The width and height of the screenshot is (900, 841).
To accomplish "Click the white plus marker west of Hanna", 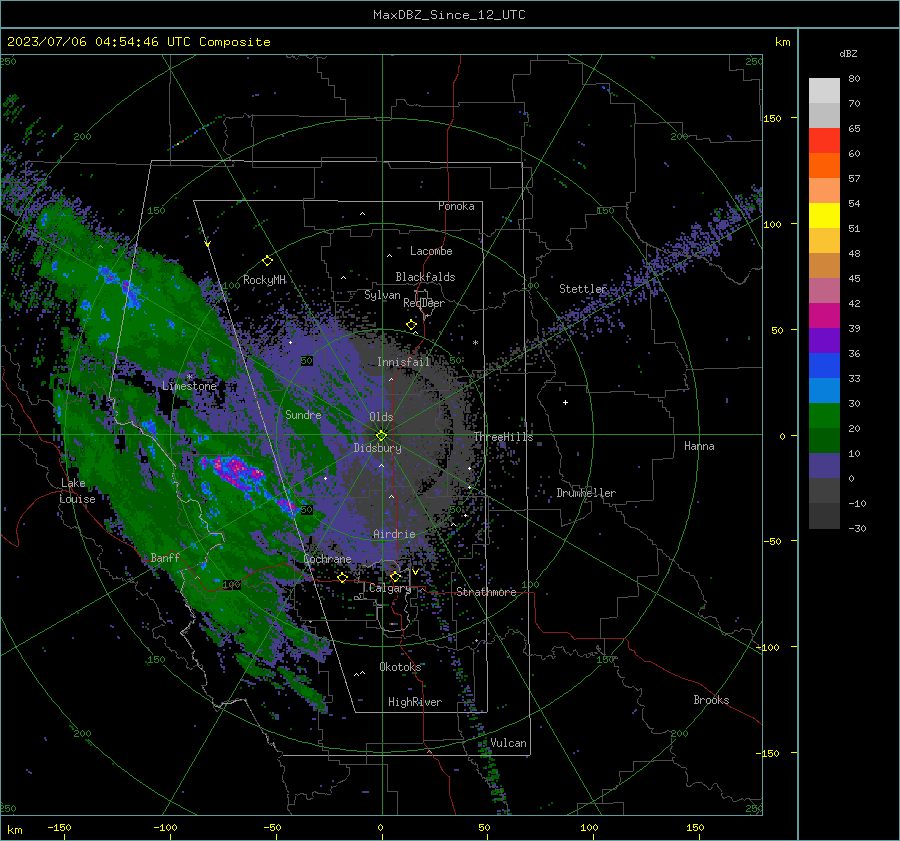I will point(565,402).
